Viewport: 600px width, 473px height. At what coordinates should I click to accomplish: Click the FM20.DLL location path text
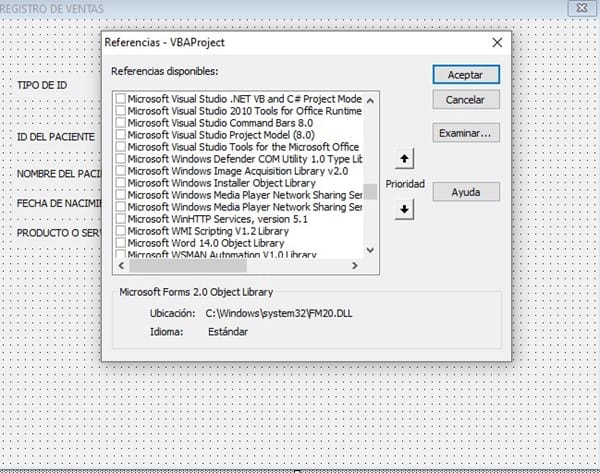coord(279,313)
